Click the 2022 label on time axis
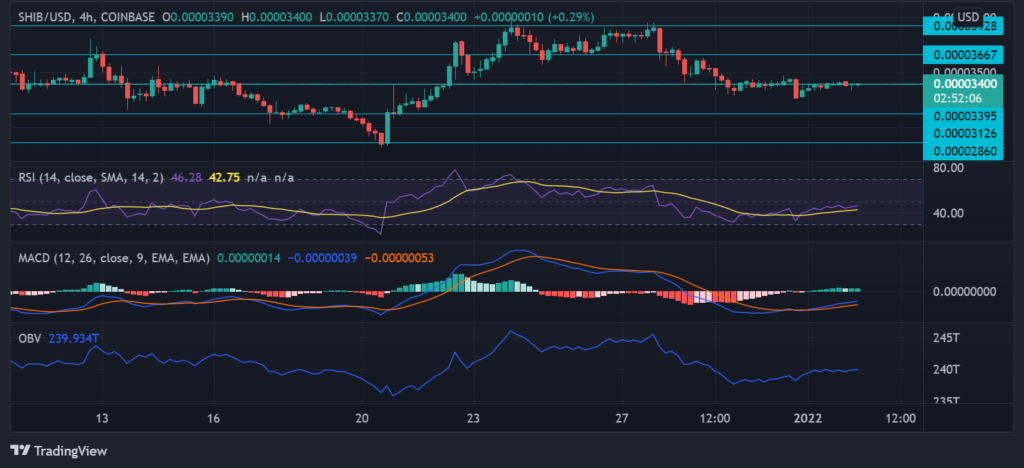The image size is (1024, 468). (807, 418)
